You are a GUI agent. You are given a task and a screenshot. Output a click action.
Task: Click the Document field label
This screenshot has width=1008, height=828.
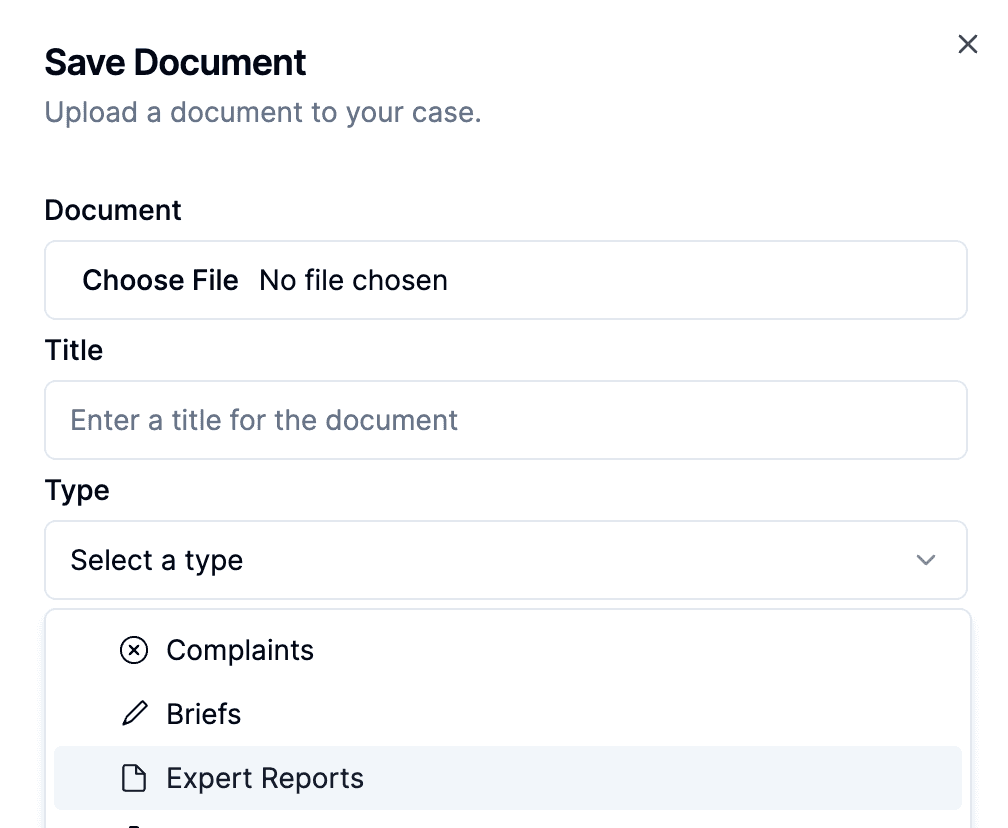coord(113,210)
